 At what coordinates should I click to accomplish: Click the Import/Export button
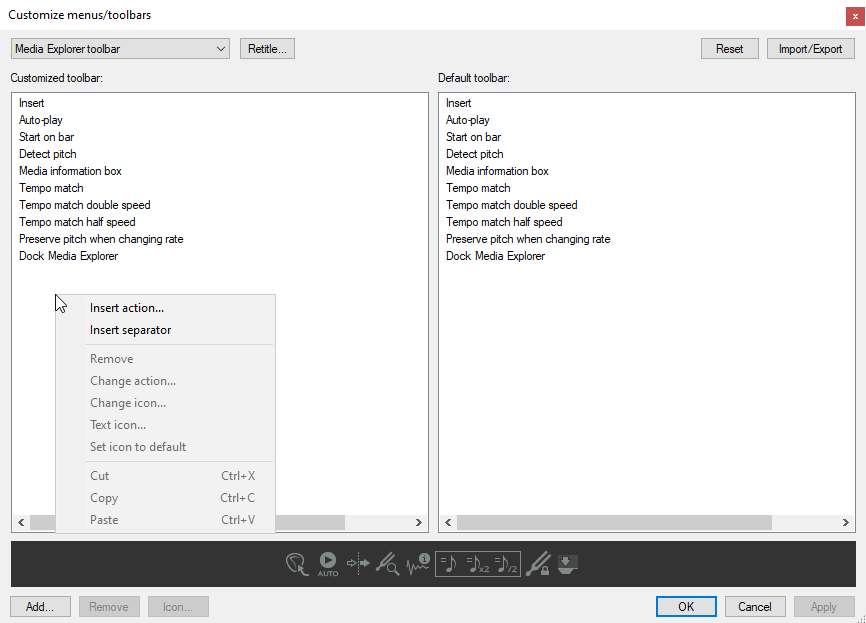(810, 49)
